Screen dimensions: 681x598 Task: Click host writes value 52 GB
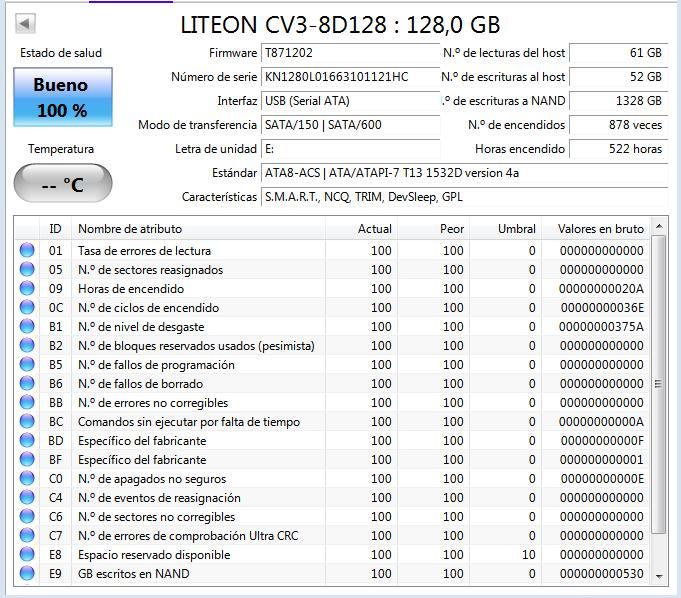click(618, 77)
